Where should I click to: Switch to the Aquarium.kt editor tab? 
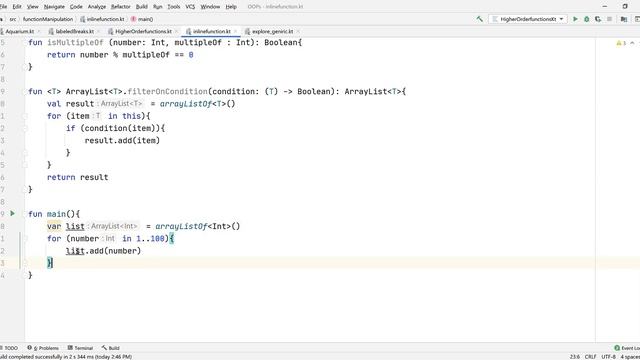[x=19, y=31]
